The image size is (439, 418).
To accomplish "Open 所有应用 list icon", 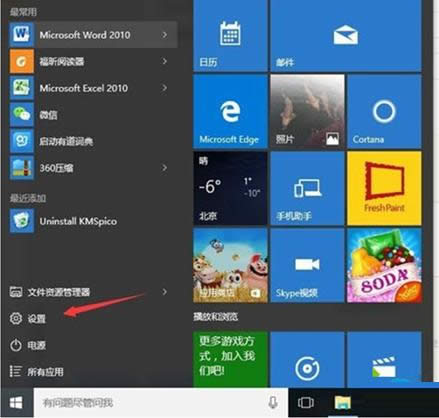I will point(16,371).
